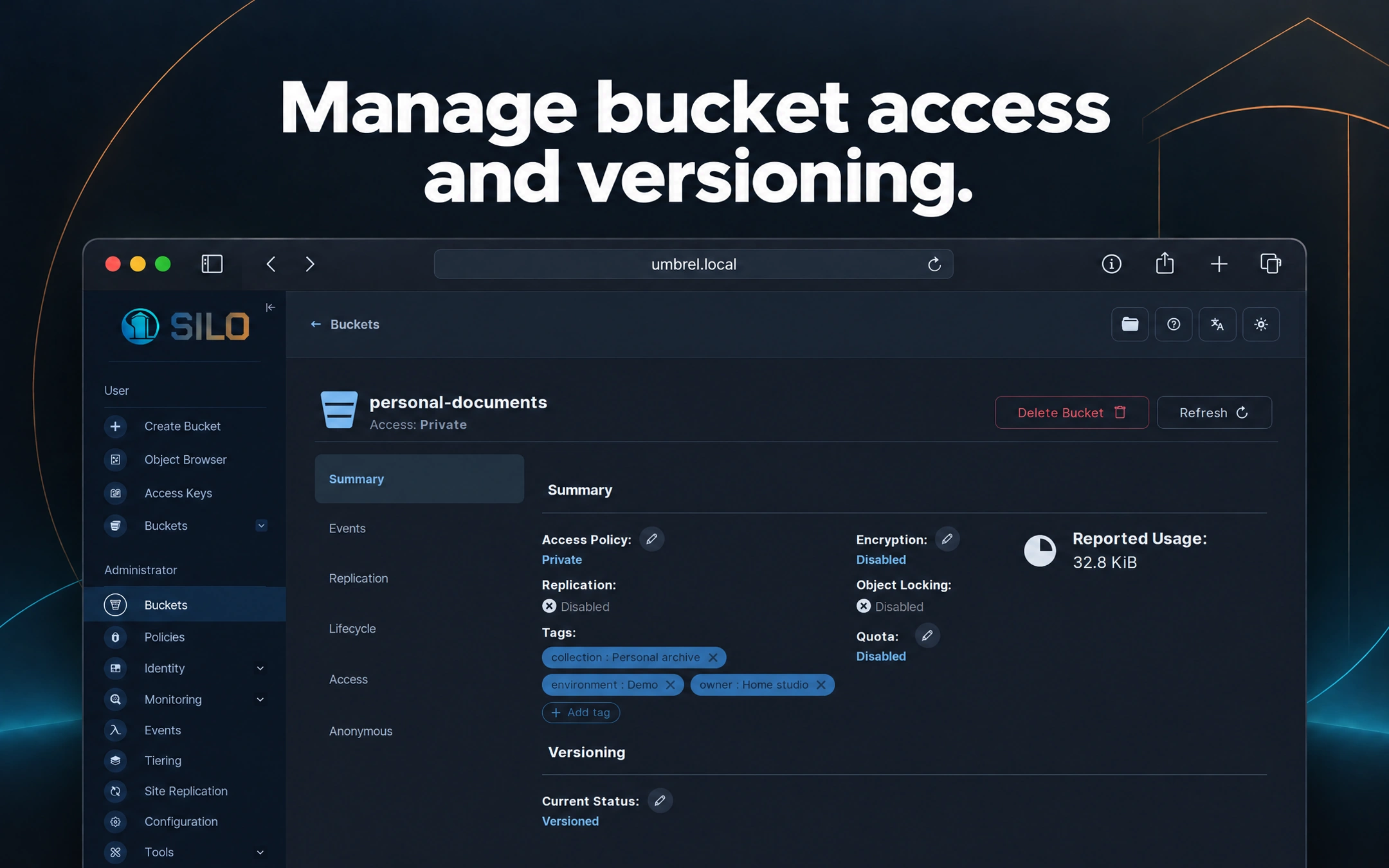The height and width of the screenshot is (868, 1389).
Task: Show browser tab overview icon
Action: tap(1271, 264)
